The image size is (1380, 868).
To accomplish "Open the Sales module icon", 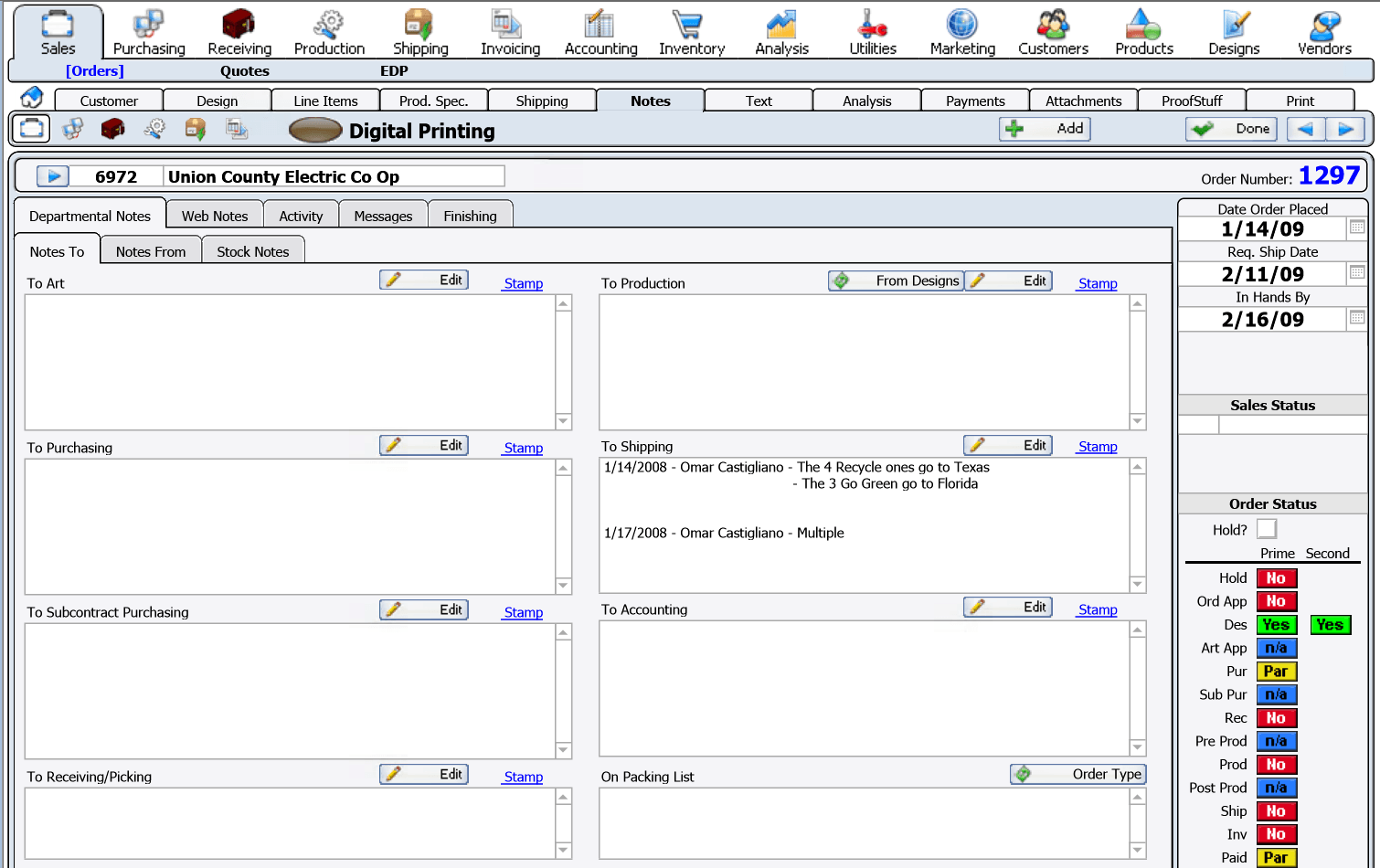I will [x=58, y=32].
